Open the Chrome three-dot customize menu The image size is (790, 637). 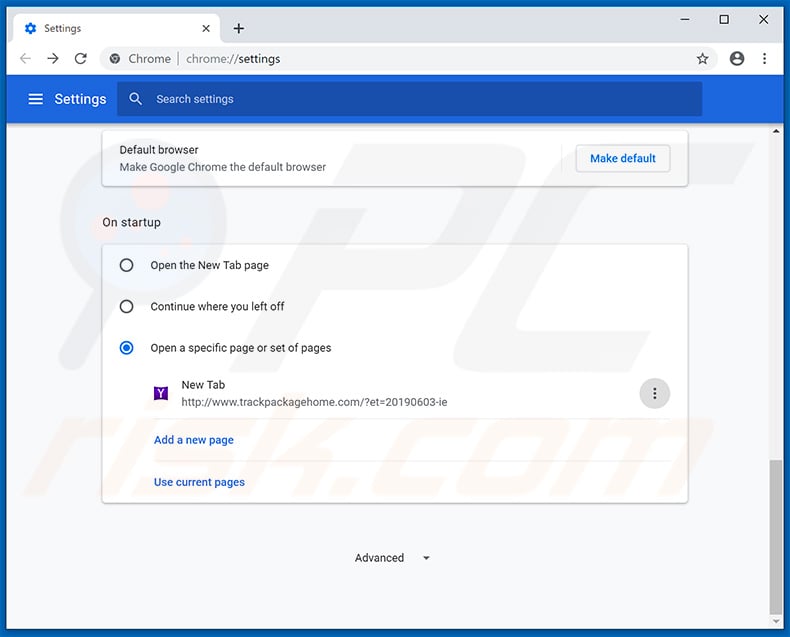pos(764,58)
